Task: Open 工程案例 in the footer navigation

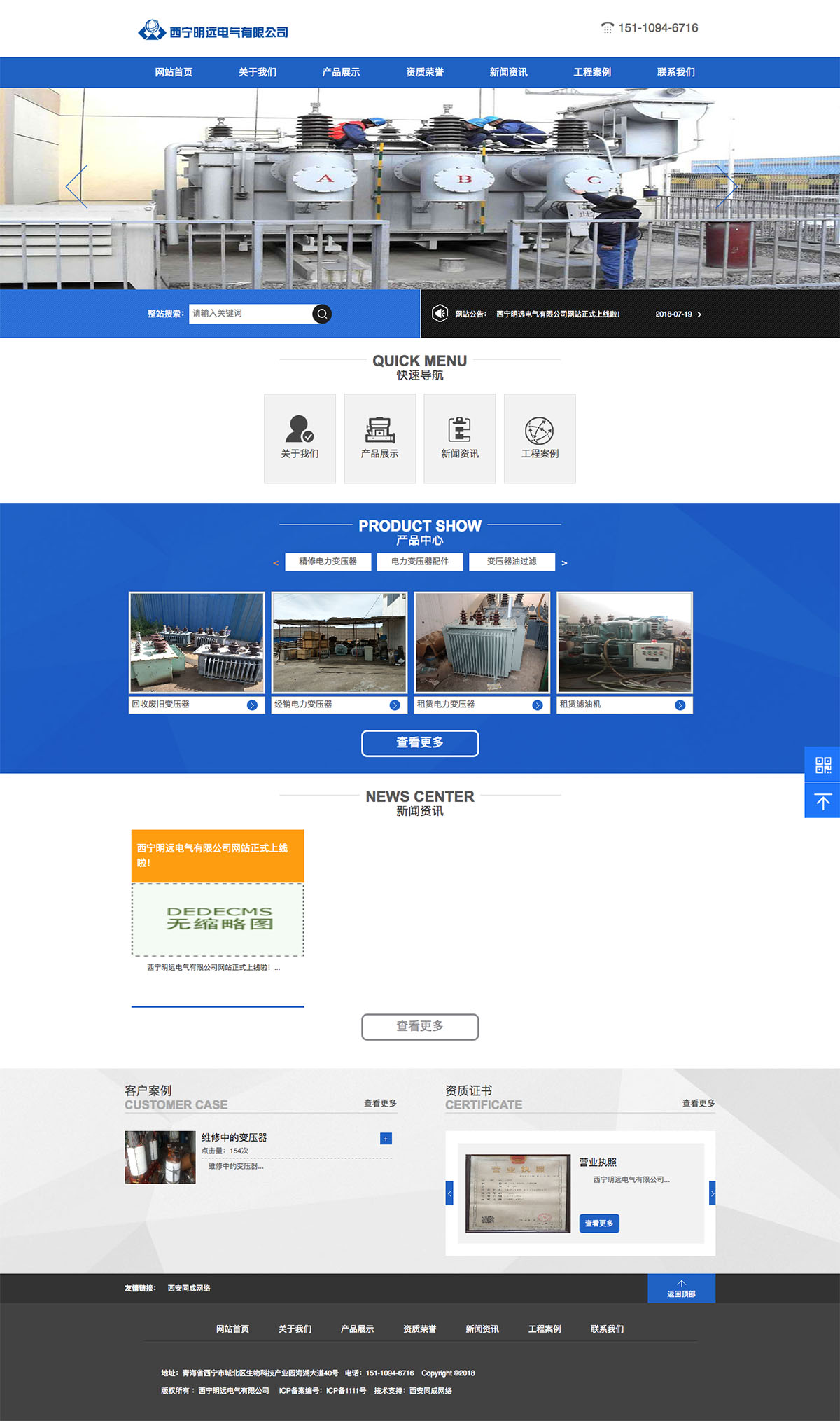Action: click(x=545, y=1329)
